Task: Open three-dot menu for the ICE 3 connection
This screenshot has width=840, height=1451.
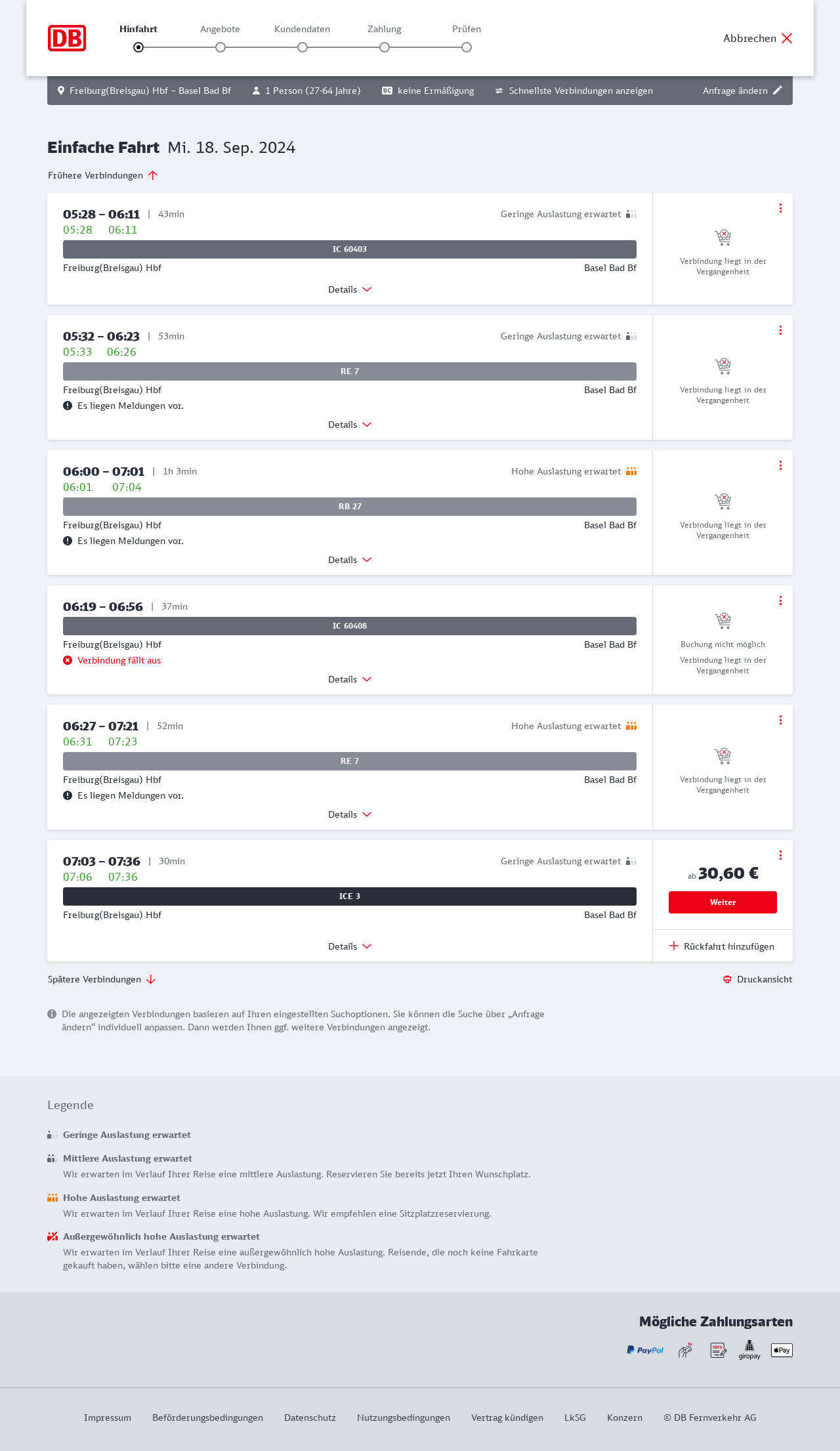Action: 780,855
